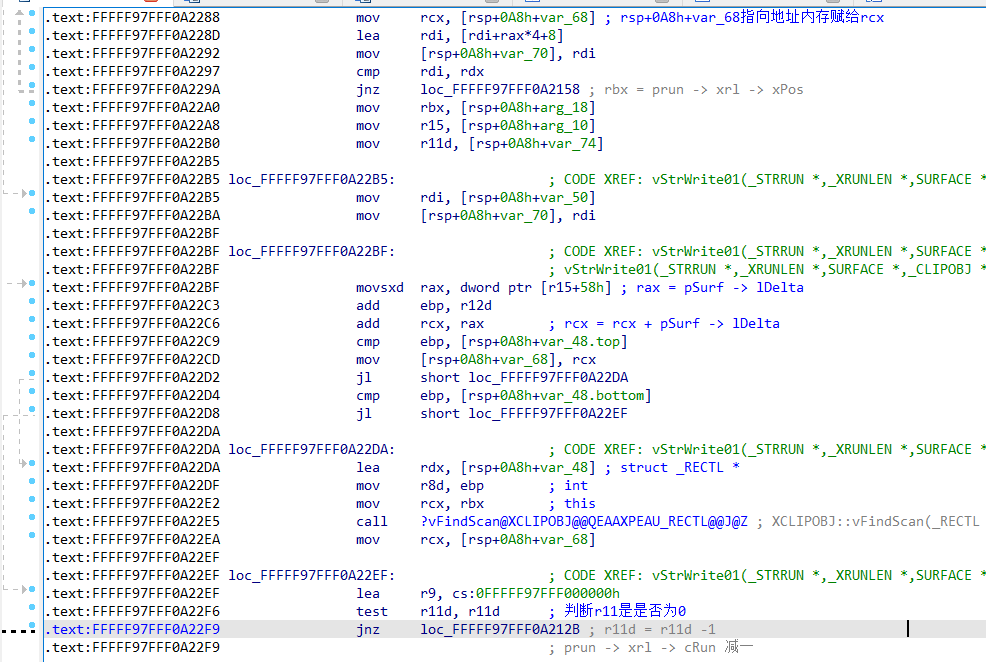Click the 'struct _RECTL *' comment

coord(680,467)
